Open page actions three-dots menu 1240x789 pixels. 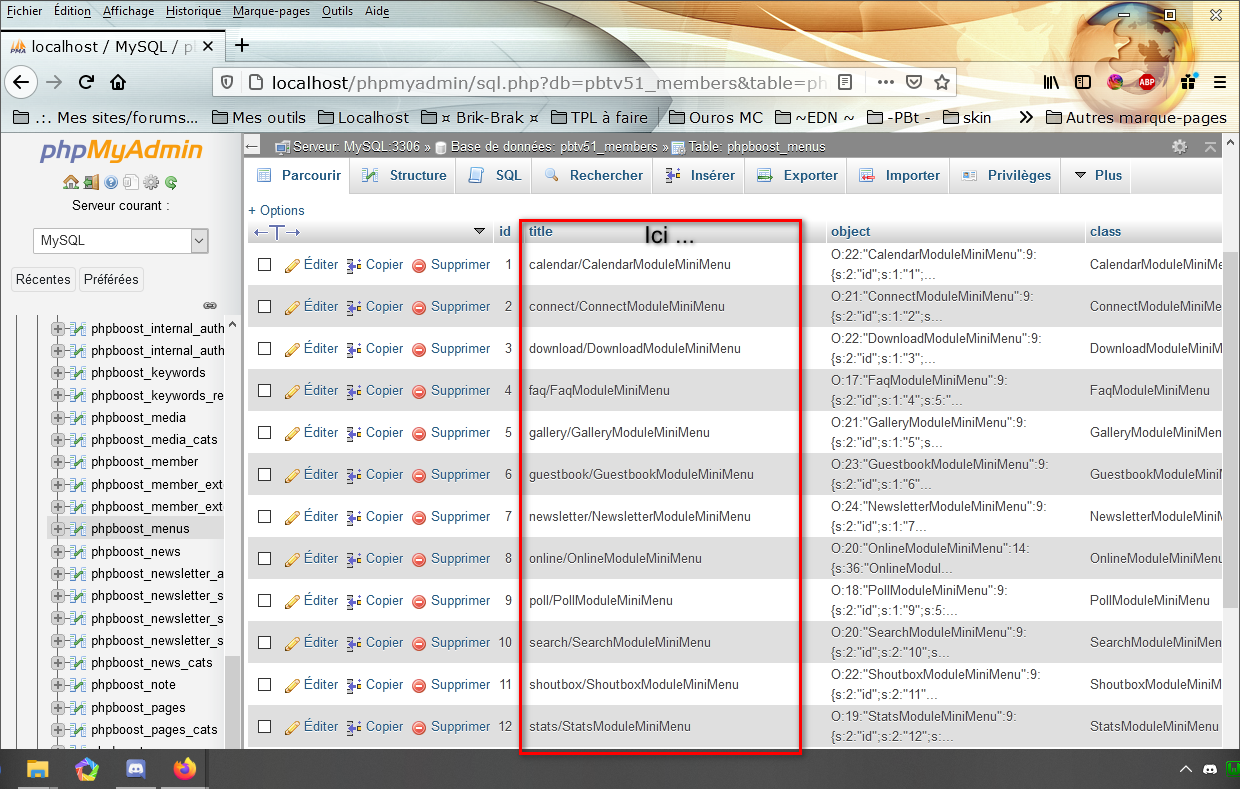click(885, 82)
